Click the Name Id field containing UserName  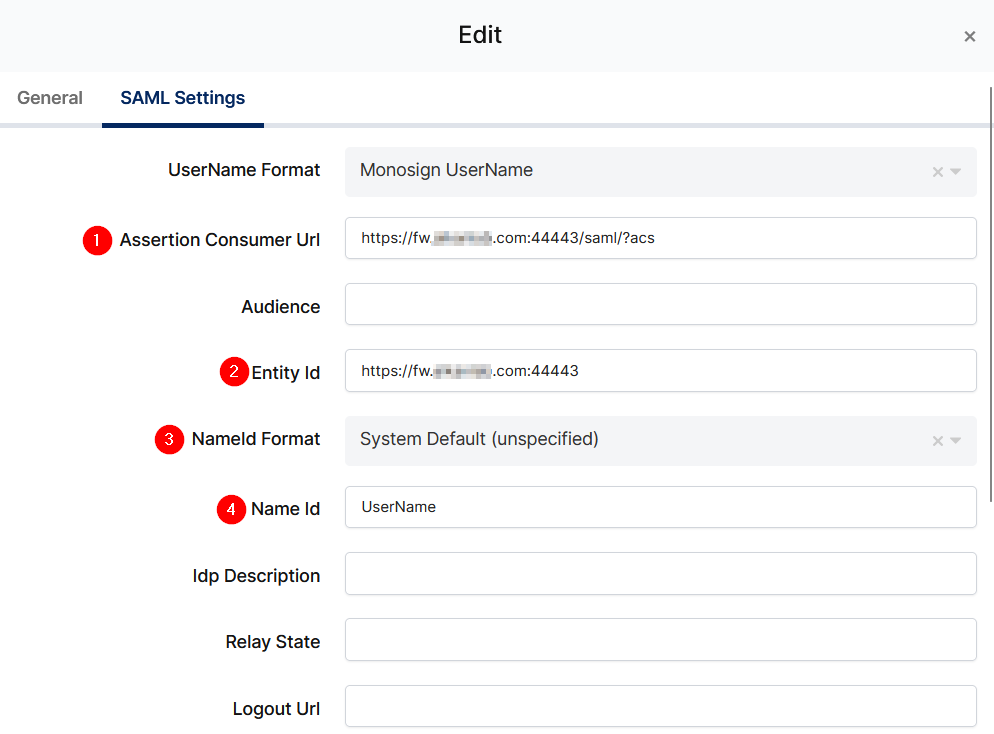click(660, 507)
